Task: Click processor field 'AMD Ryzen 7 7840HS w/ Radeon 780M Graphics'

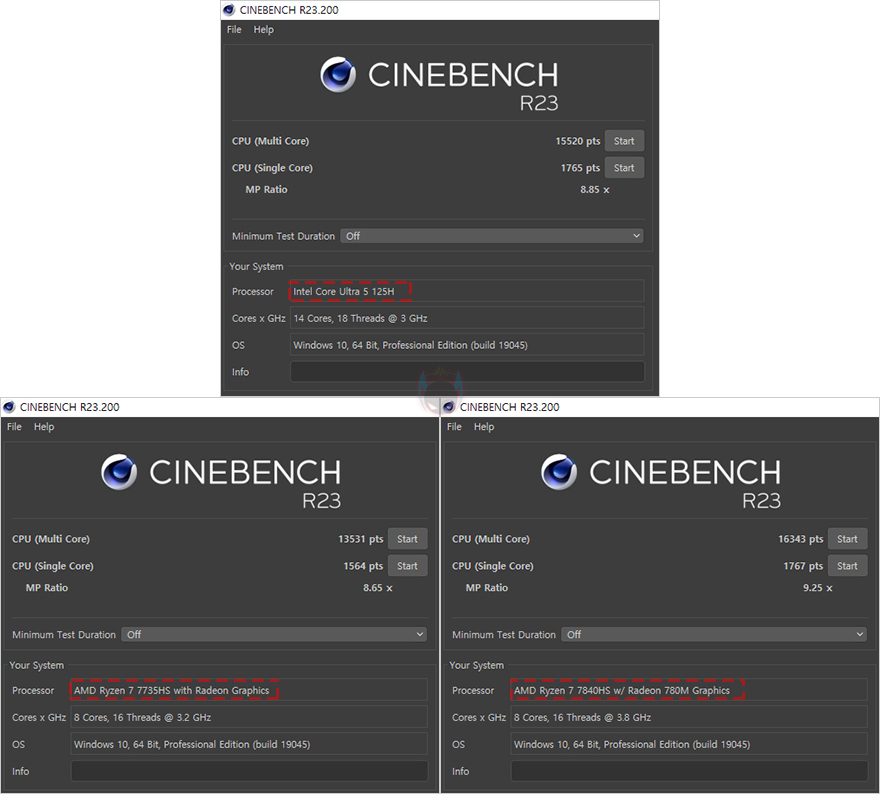Action: coord(689,690)
